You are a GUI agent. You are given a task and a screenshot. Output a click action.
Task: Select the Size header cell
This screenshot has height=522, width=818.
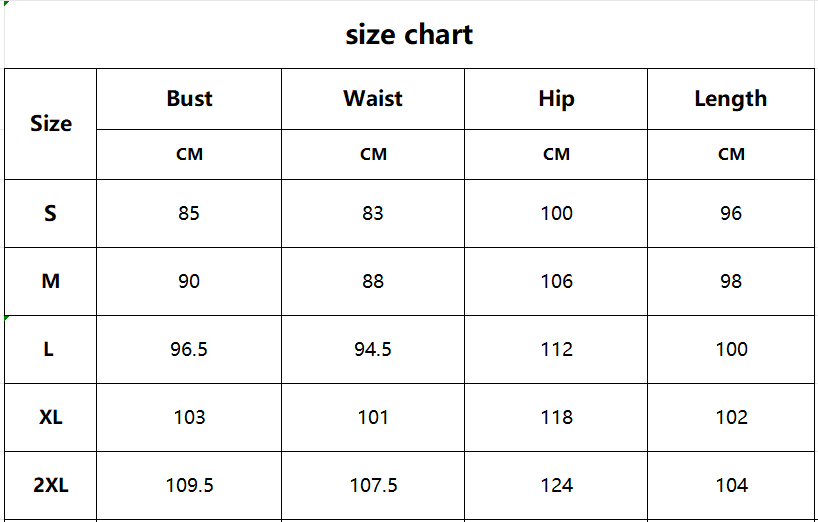[51, 124]
